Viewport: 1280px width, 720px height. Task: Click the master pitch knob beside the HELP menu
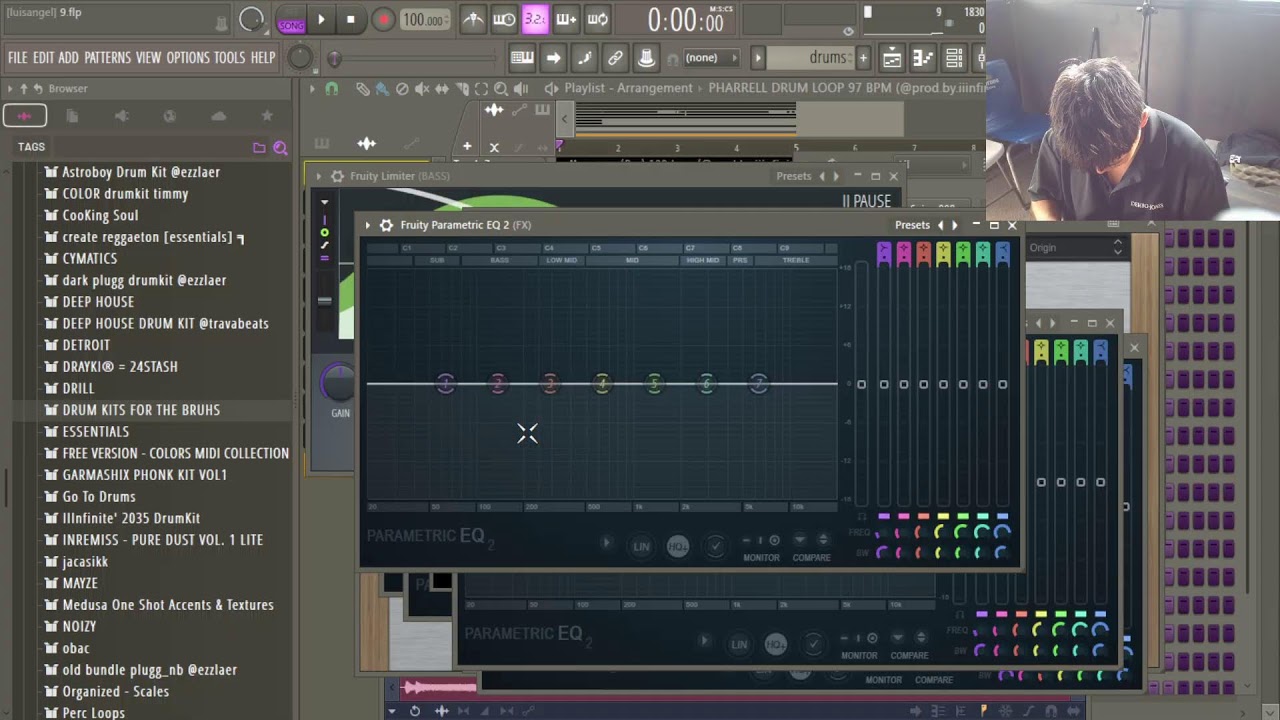click(300, 58)
